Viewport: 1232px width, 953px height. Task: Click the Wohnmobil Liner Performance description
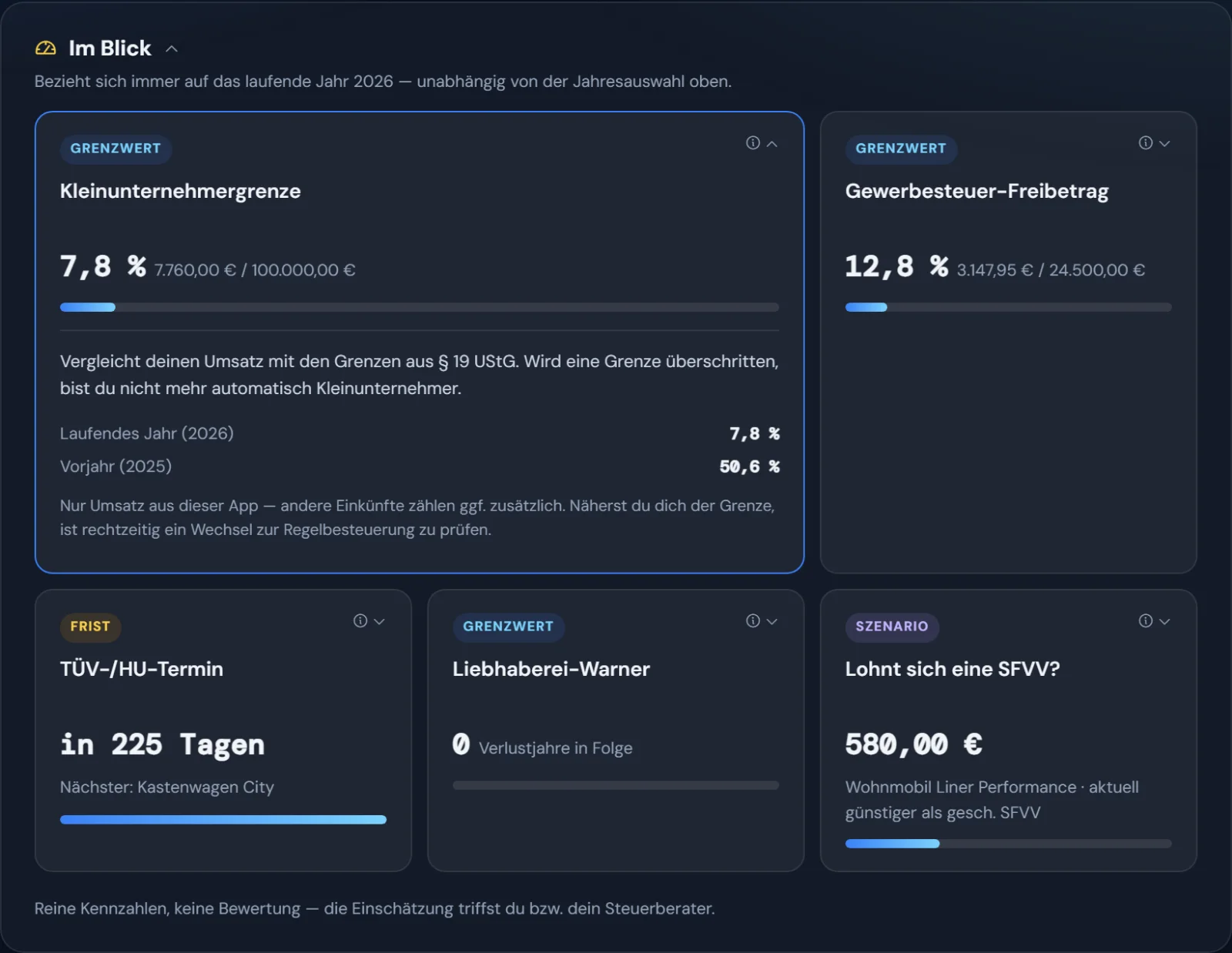click(x=992, y=800)
